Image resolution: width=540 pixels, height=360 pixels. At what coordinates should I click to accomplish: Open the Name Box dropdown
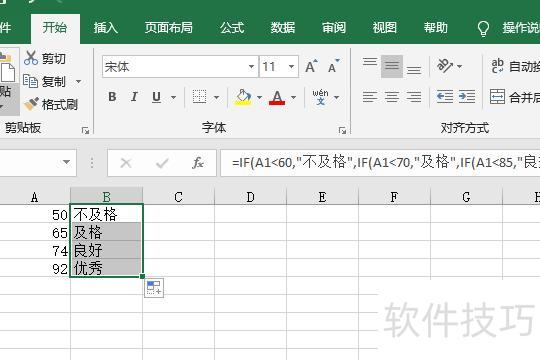coord(66,162)
